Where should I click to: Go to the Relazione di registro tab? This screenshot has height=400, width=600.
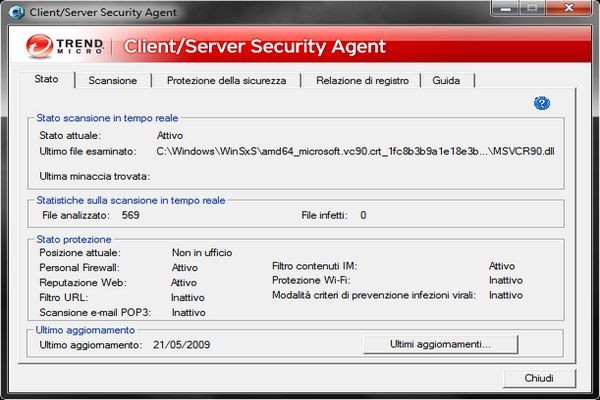click(x=362, y=80)
